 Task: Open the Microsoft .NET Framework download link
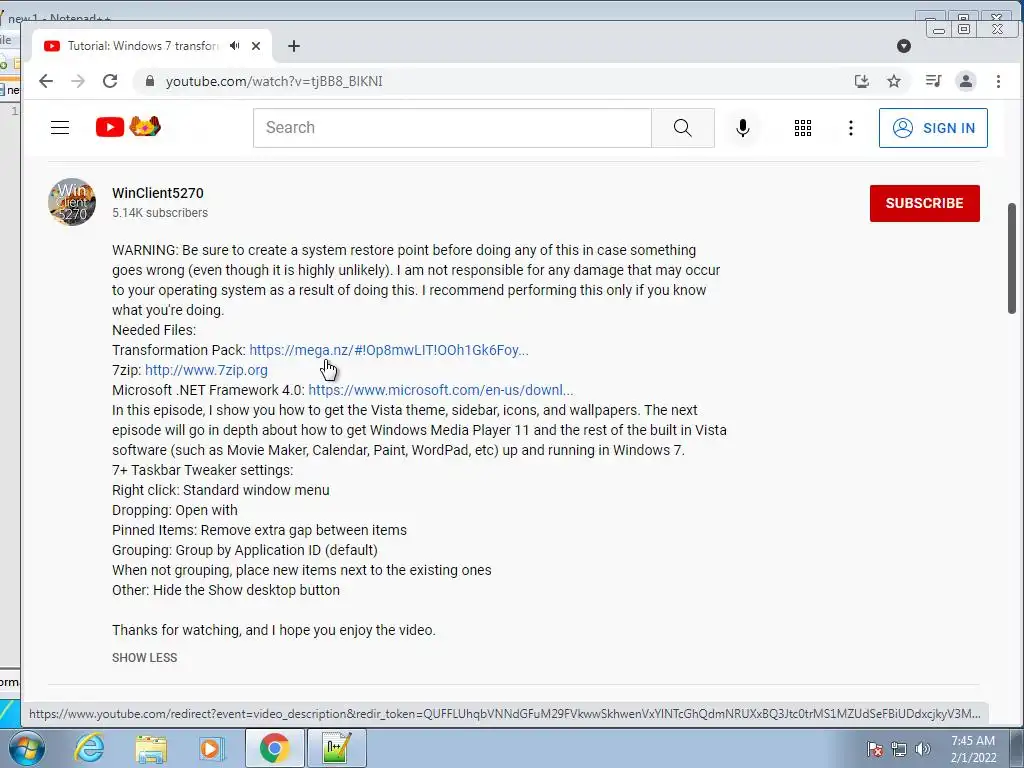coord(441,390)
